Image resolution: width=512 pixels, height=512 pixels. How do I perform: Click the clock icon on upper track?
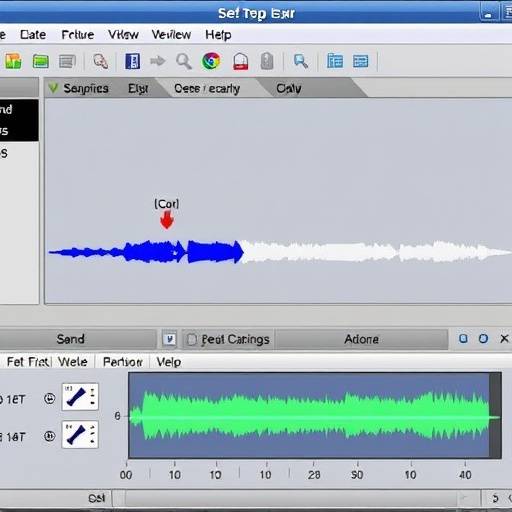[x=50, y=399]
